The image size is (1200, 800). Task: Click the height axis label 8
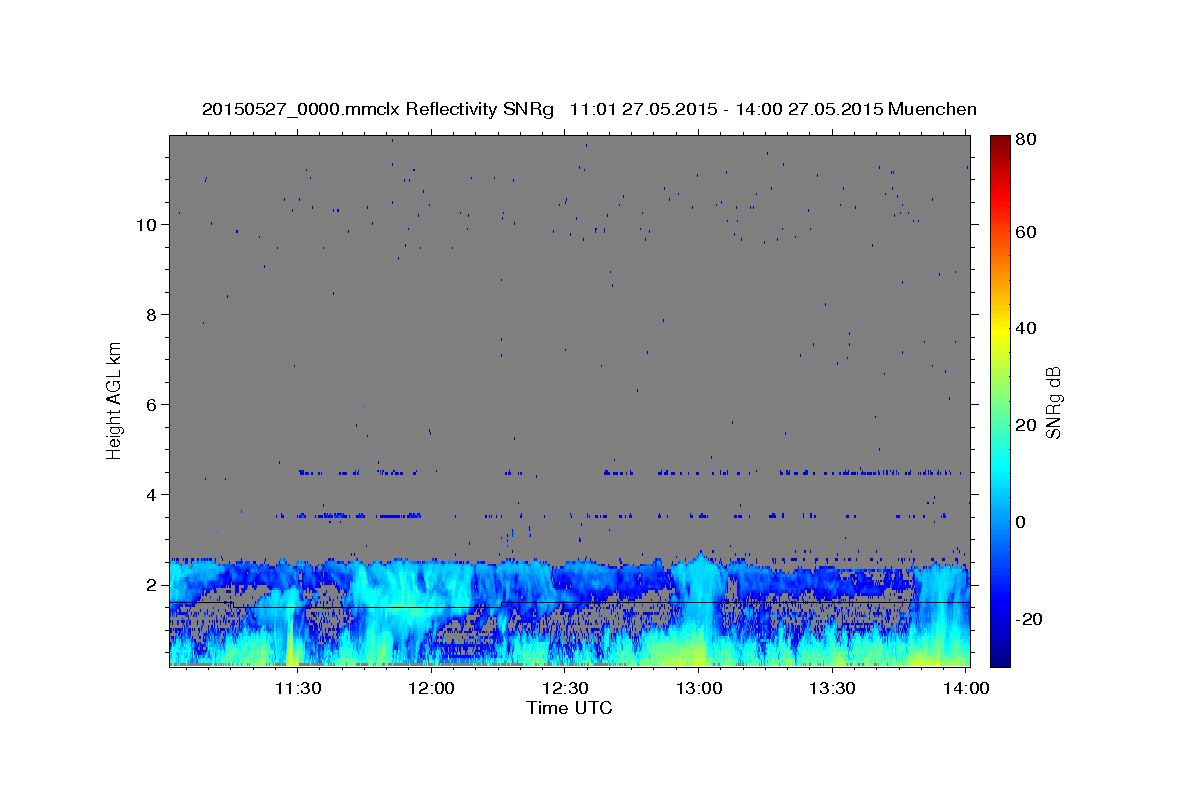[x=151, y=315]
